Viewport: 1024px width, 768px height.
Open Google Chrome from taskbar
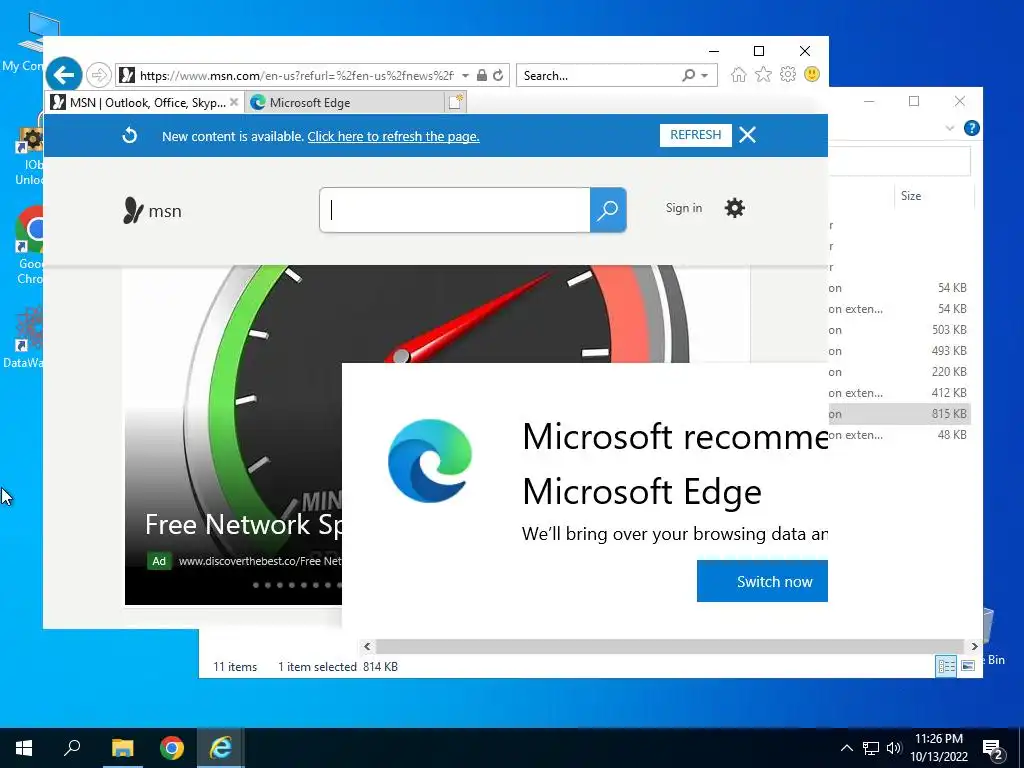172,748
